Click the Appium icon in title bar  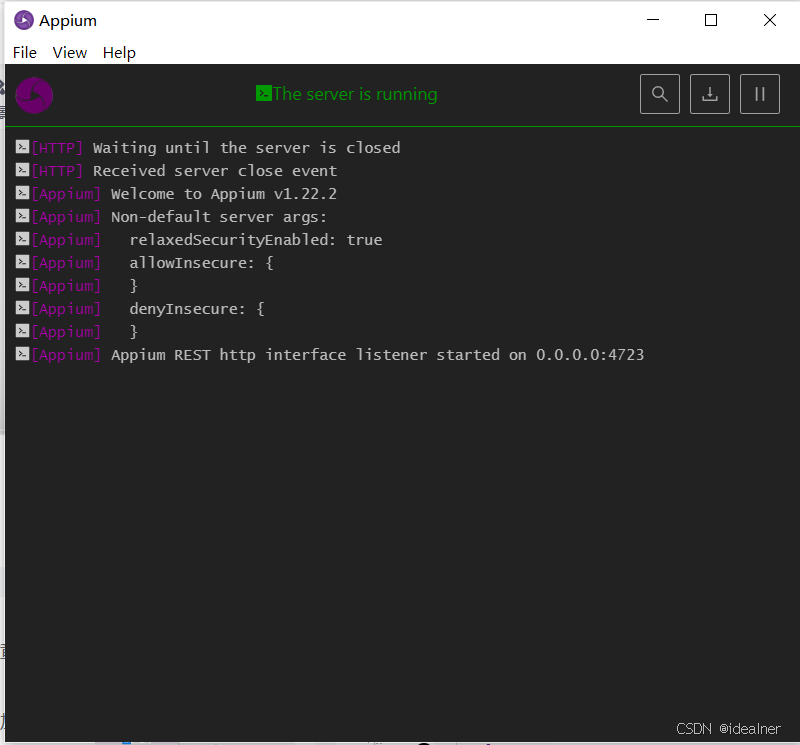24,20
